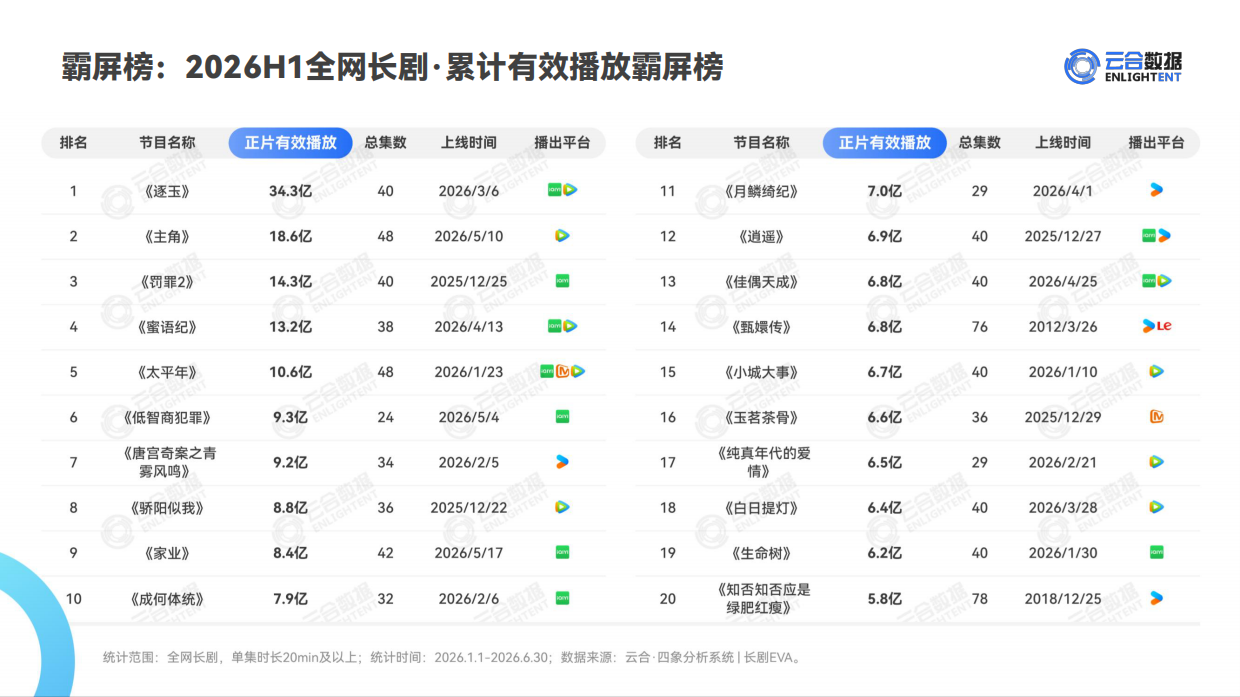Click the Tencent Video icon in 逐玉 row
This screenshot has width=1240, height=697.
[570, 190]
